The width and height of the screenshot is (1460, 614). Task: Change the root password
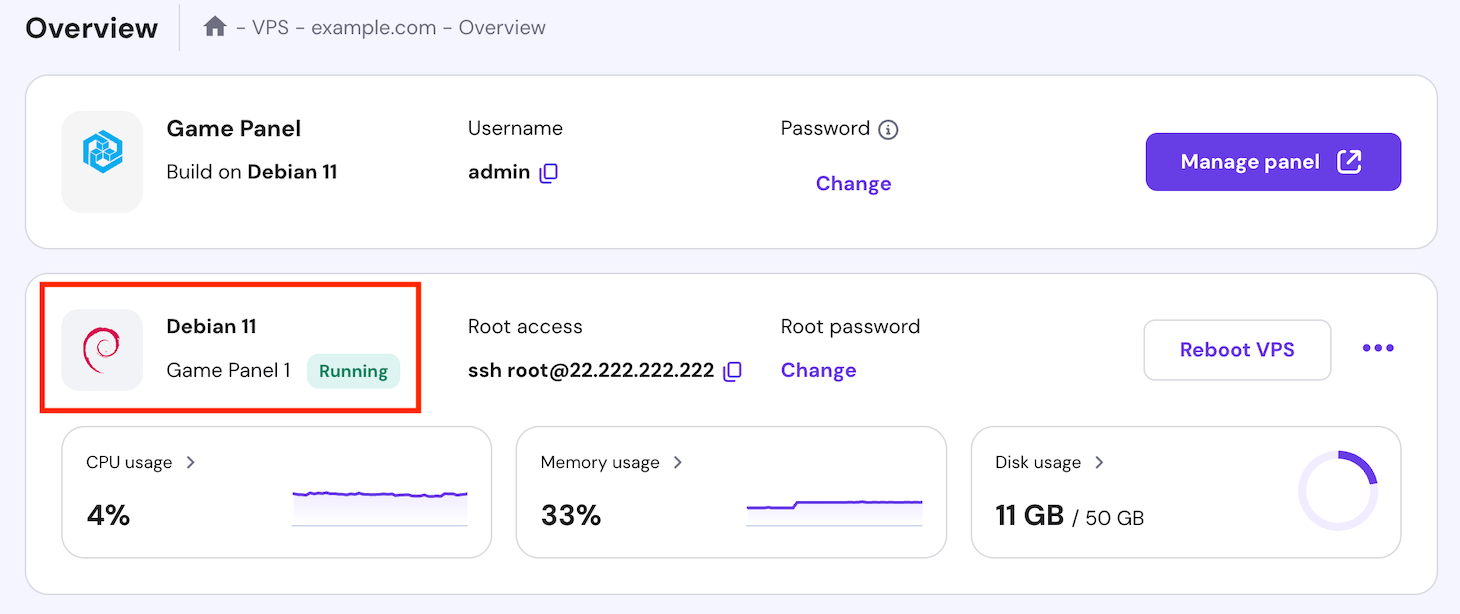pos(818,370)
